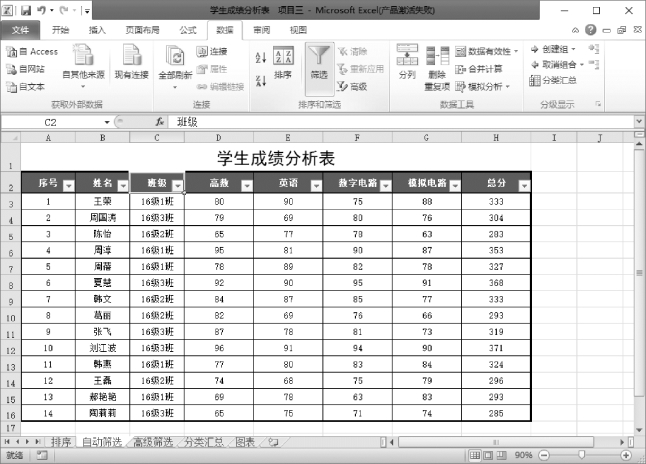
Task: Click the Excel help question mark icon
Action: click(591, 30)
